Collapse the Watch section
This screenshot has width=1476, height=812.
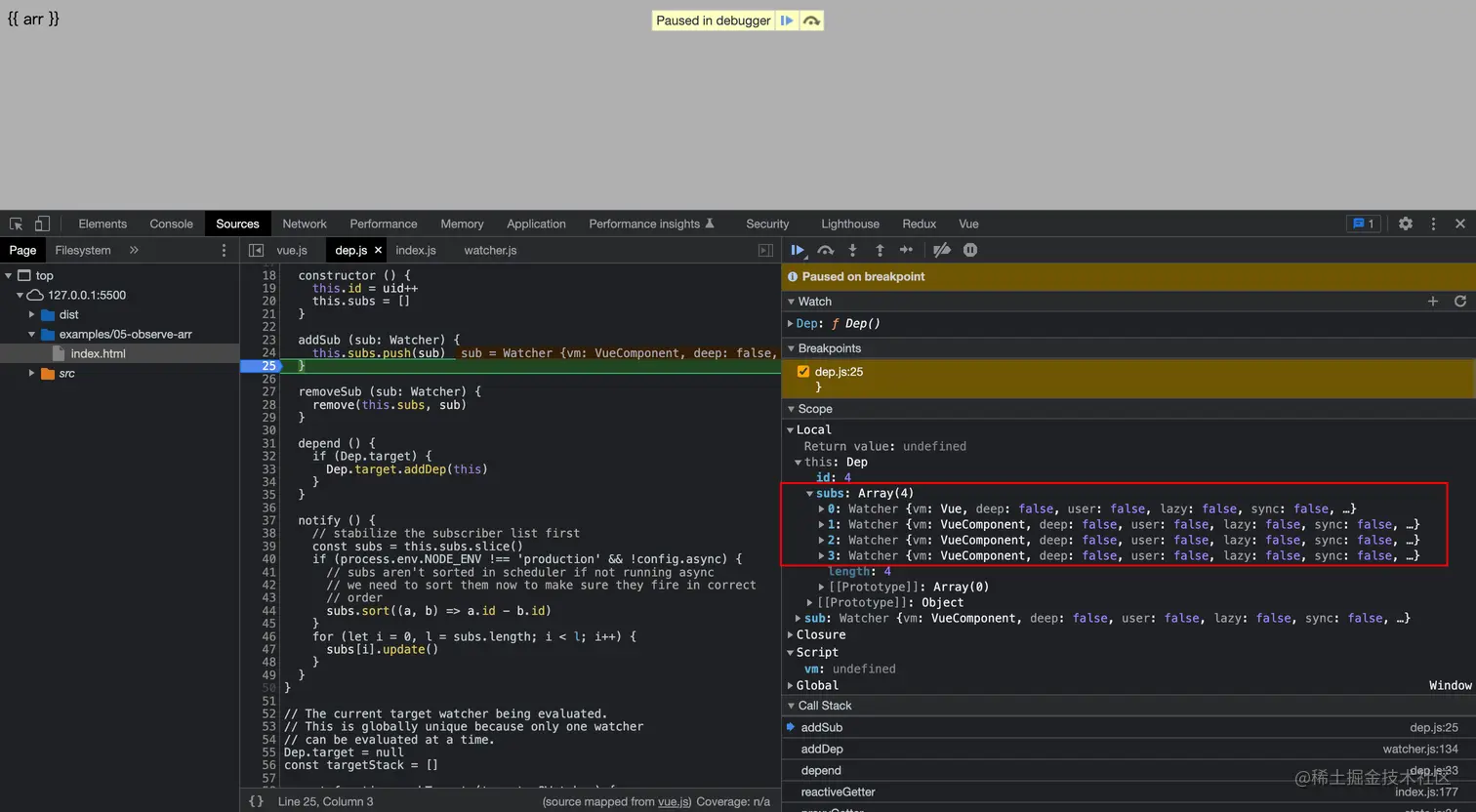click(x=792, y=302)
